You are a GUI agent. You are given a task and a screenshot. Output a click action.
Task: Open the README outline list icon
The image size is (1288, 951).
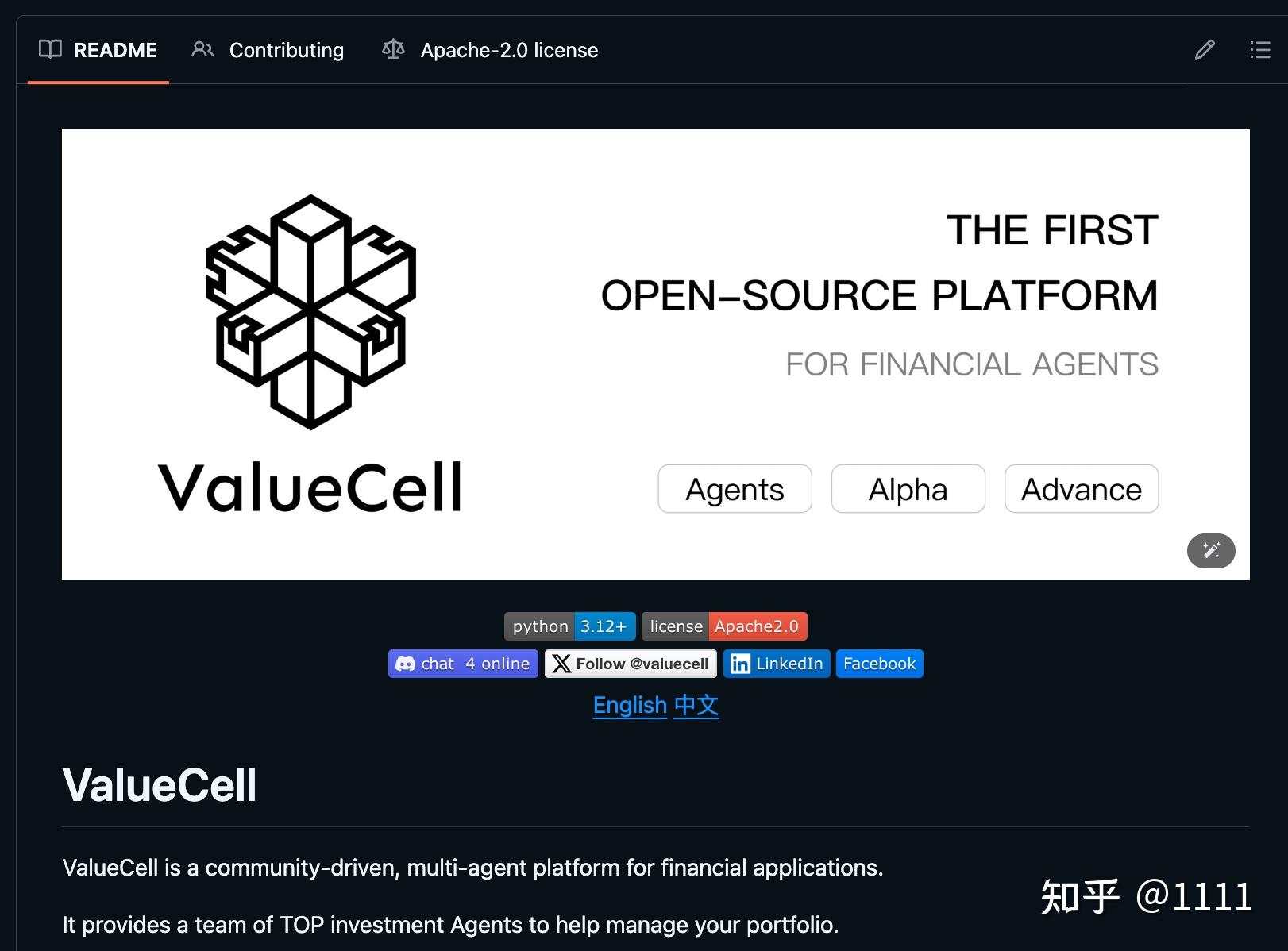[1259, 50]
